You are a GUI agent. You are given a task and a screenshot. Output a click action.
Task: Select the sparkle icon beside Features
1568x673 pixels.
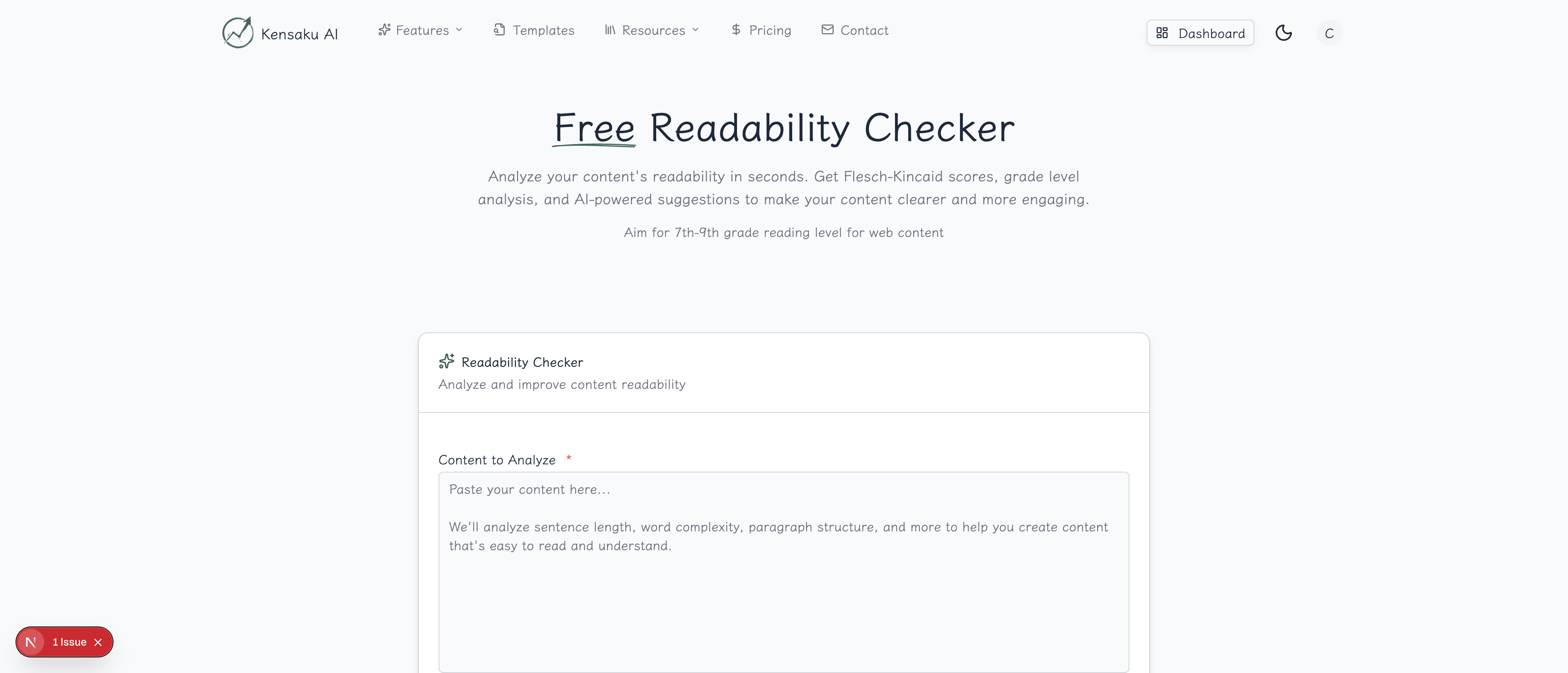[384, 29]
